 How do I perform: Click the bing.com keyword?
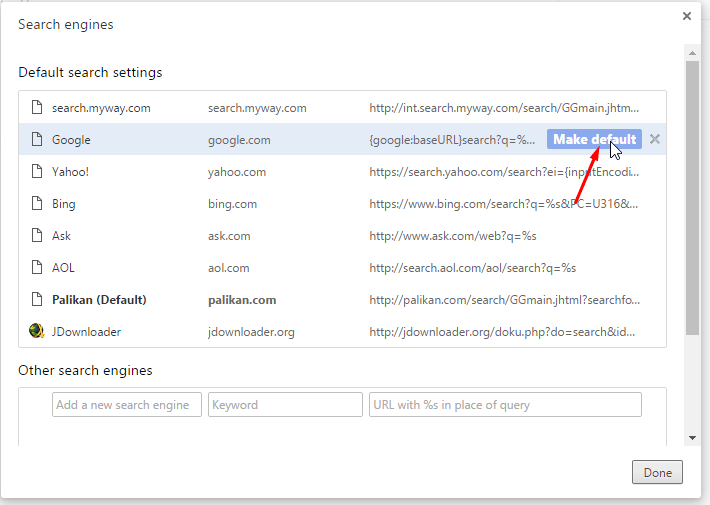(232, 204)
